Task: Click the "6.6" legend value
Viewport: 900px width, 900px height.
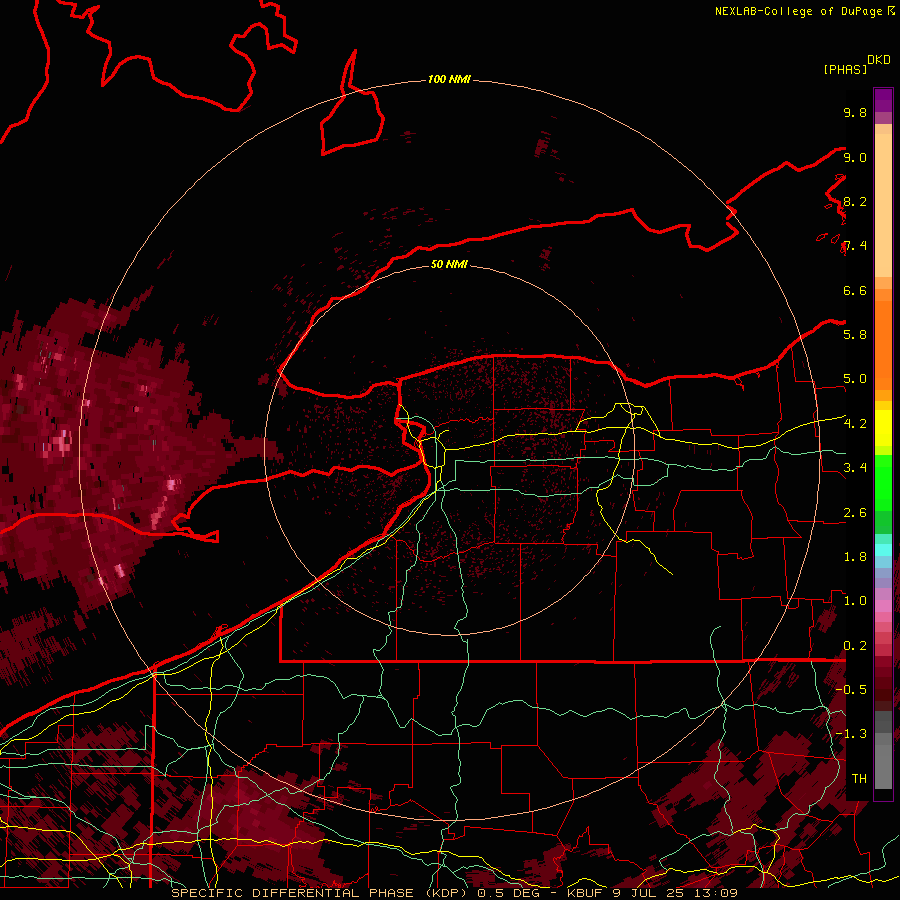Action: pos(855,290)
